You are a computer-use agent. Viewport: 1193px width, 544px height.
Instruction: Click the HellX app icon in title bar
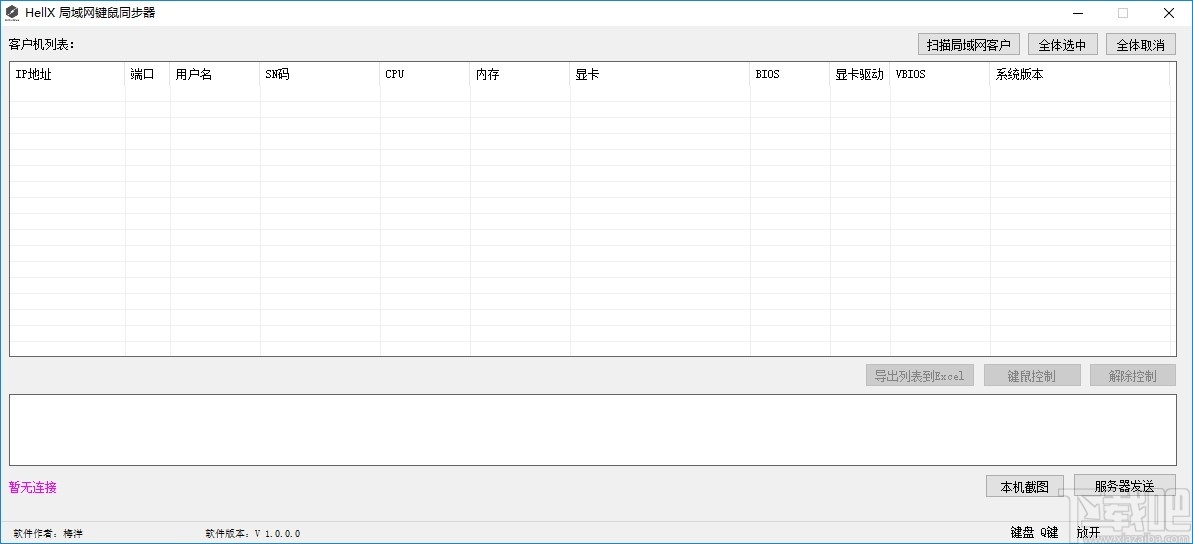(12, 13)
